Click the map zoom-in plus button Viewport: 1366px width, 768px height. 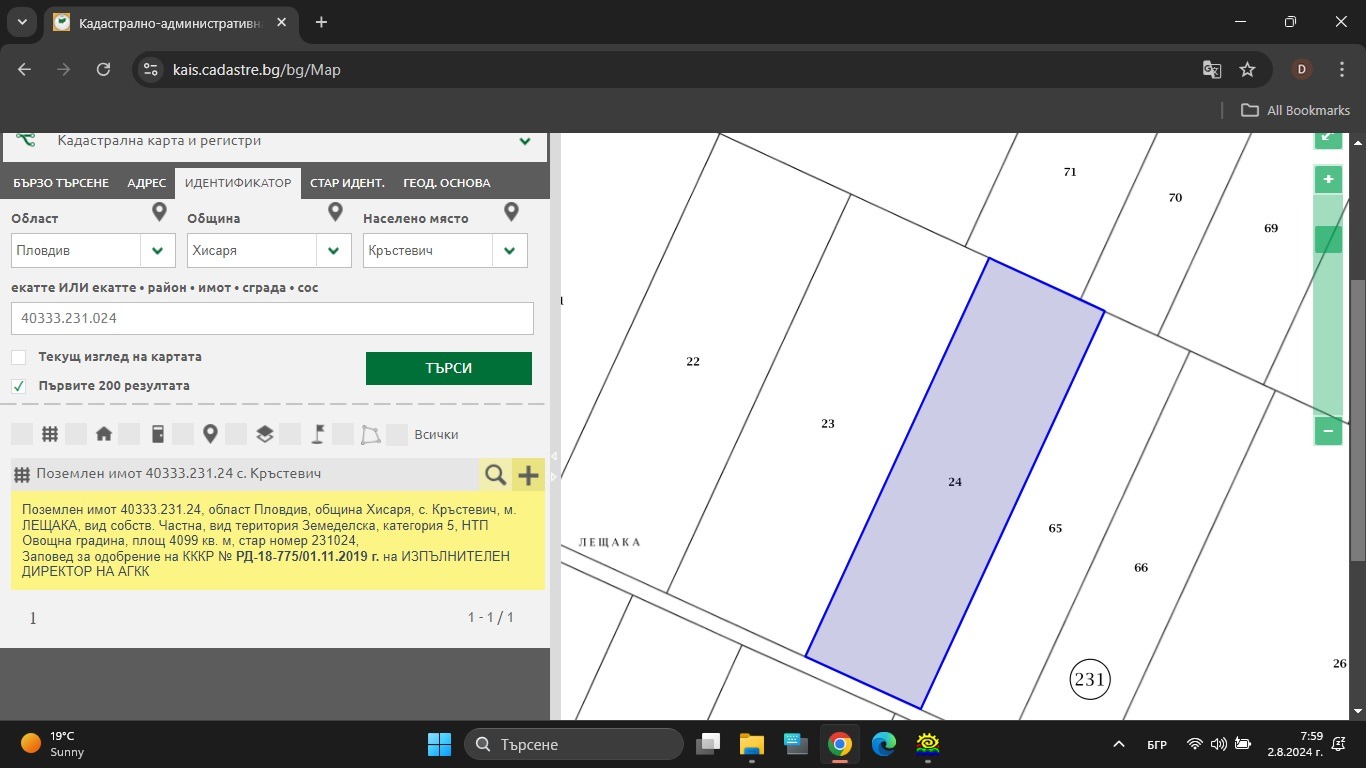pos(1328,179)
